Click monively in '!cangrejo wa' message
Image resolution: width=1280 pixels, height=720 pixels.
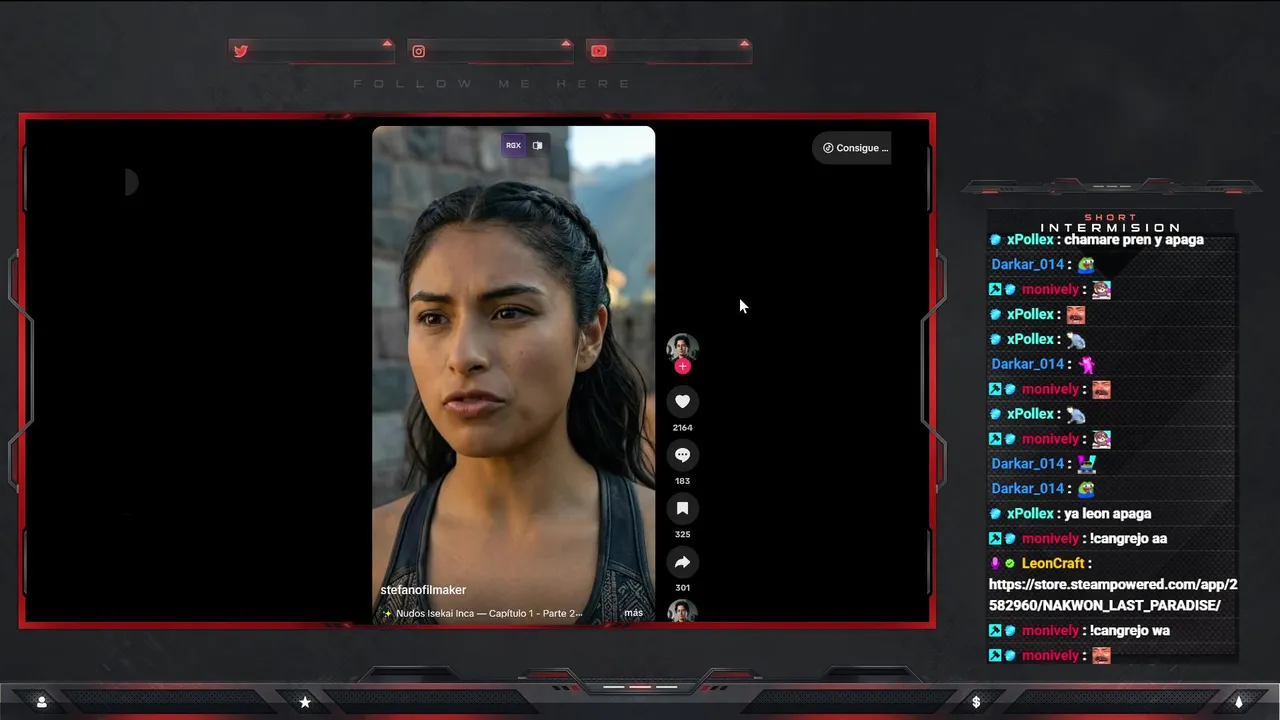point(1050,630)
